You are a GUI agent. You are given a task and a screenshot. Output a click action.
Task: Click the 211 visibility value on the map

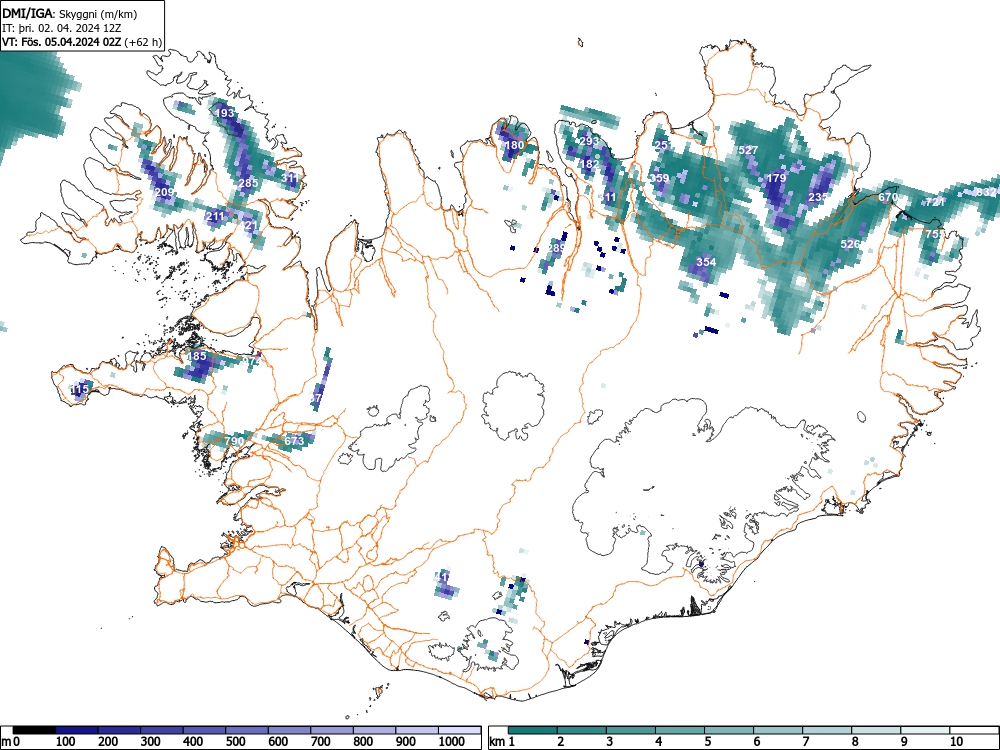click(x=215, y=216)
